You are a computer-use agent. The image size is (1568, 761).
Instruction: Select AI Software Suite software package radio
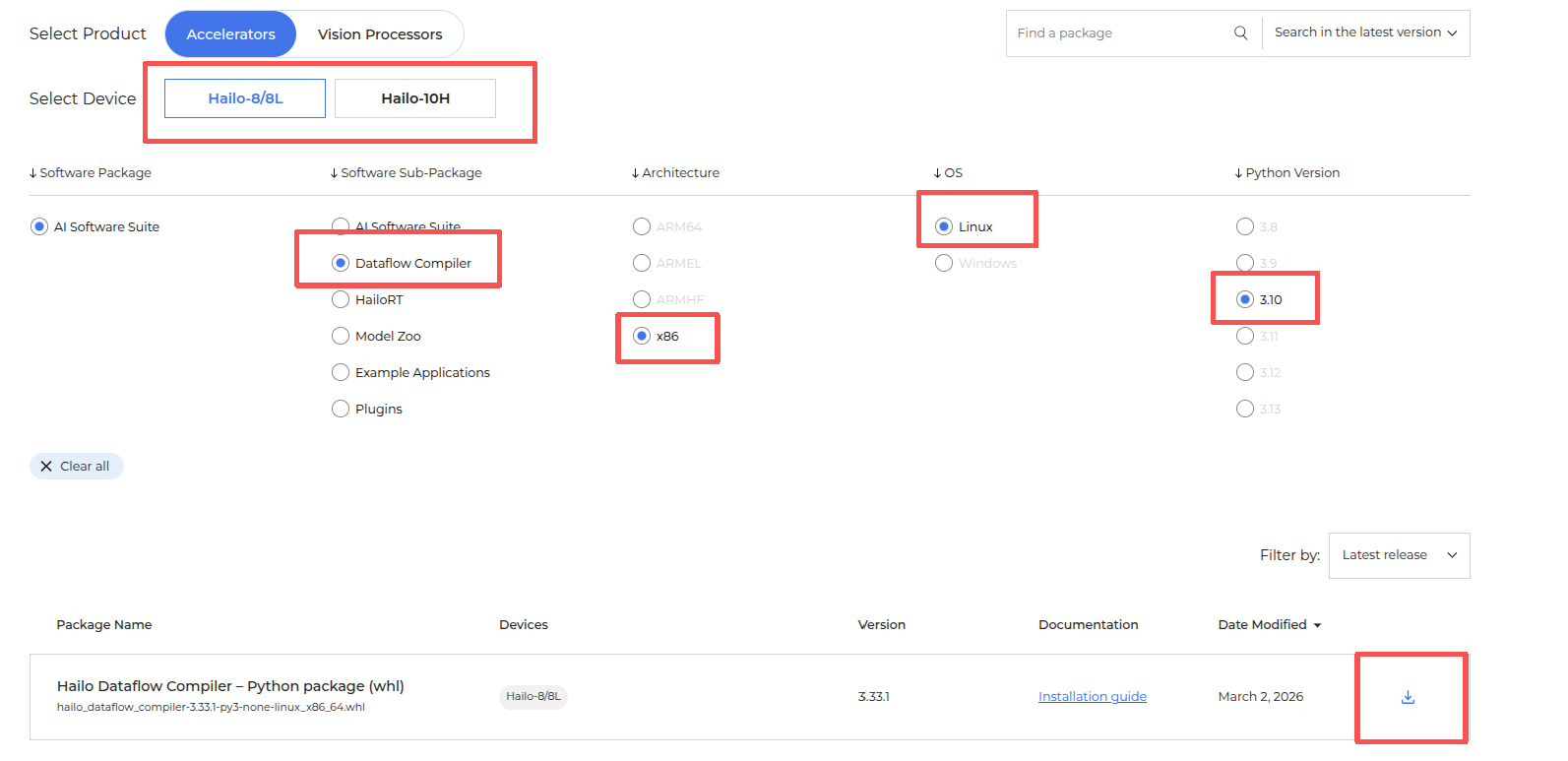tap(39, 226)
